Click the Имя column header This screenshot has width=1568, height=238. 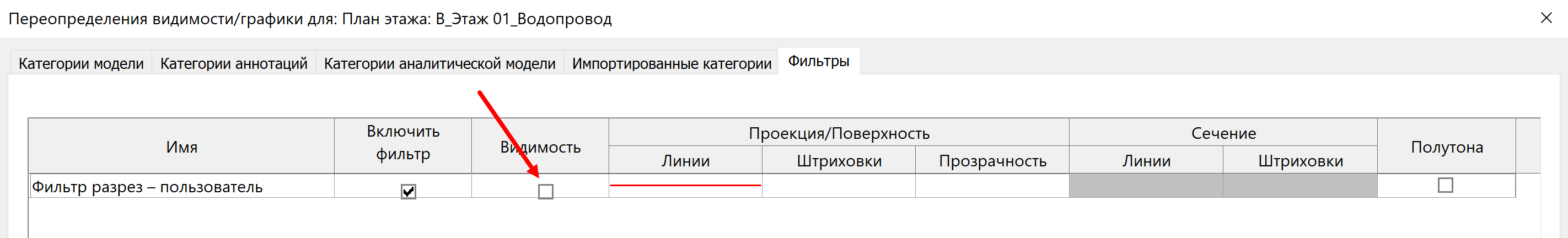point(181,146)
